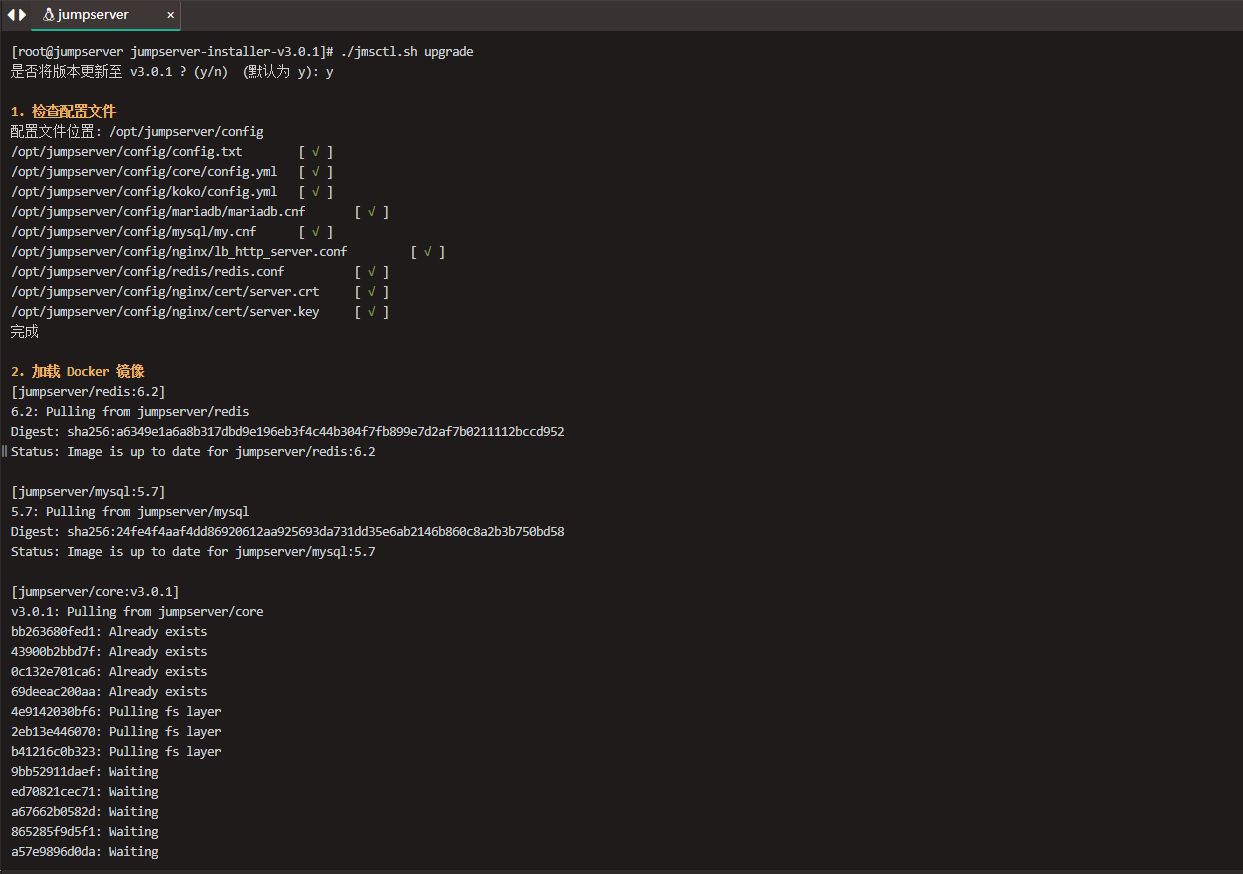Click the path /opt/jumpserver/config/koko/config.yml
This screenshot has width=1243, height=874.
tap(145, 191)
